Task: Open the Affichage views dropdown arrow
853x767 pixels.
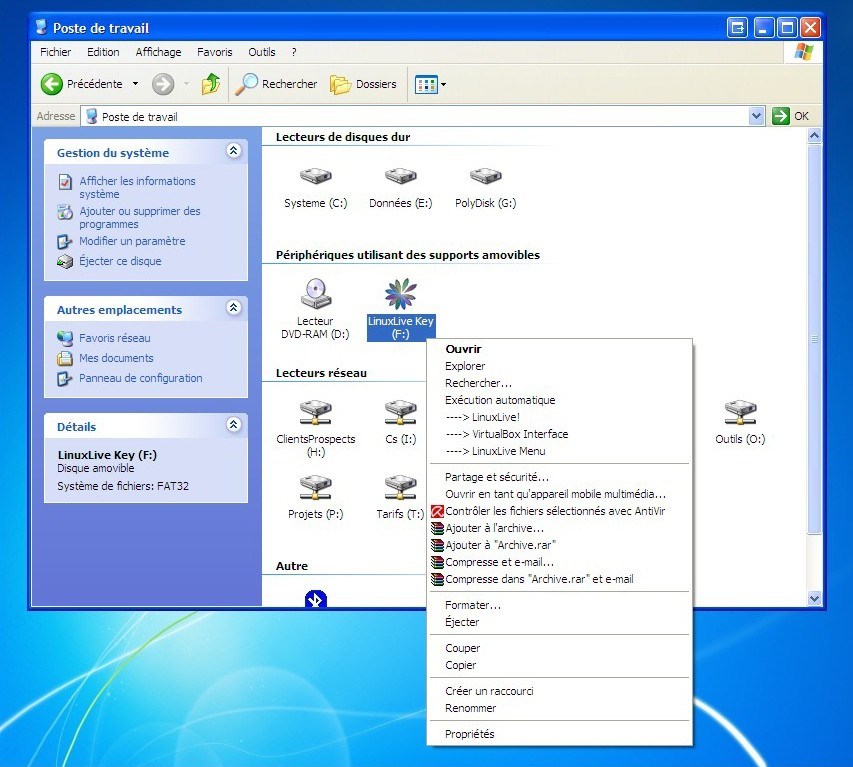Action: pyautogui.click(x=443, y=84)
